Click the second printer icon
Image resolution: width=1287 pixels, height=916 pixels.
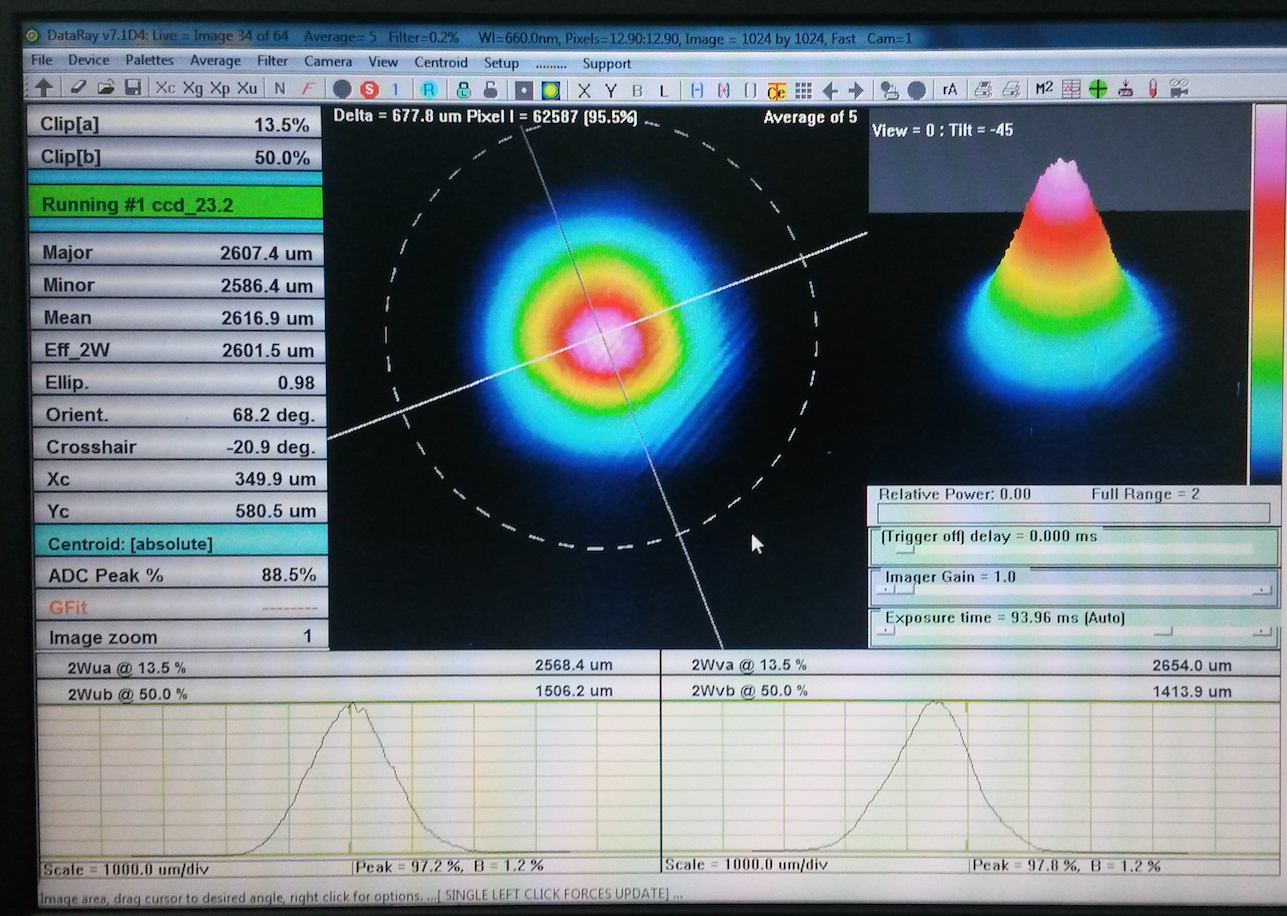tap(1011, 90)
